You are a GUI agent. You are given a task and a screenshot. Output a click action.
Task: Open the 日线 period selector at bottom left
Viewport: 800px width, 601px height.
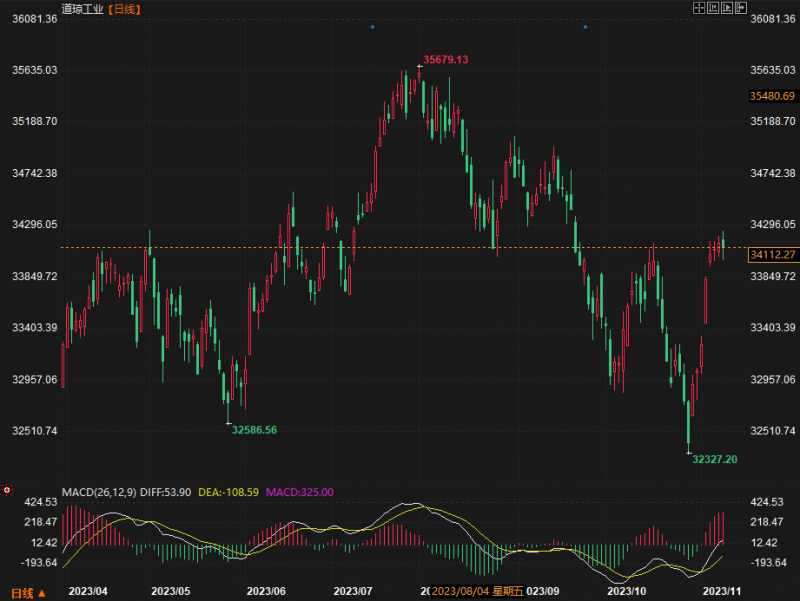coord(22,593)
